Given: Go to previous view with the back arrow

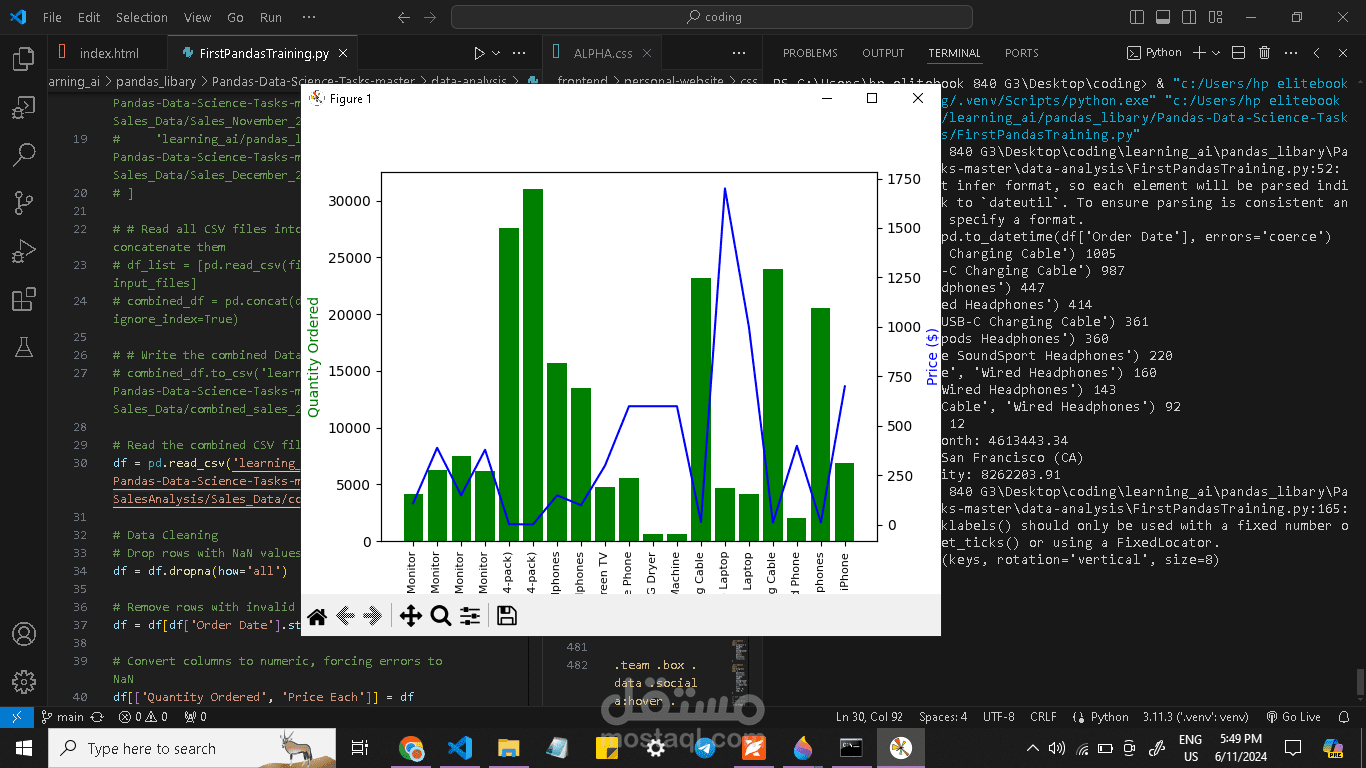Looking at the screenshot, I should tap(343, 617).
